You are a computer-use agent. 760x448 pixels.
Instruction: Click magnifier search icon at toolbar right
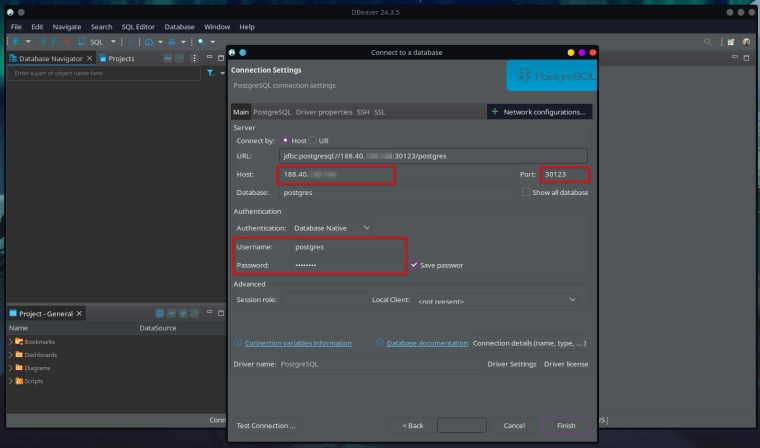(x=708, y=42)
